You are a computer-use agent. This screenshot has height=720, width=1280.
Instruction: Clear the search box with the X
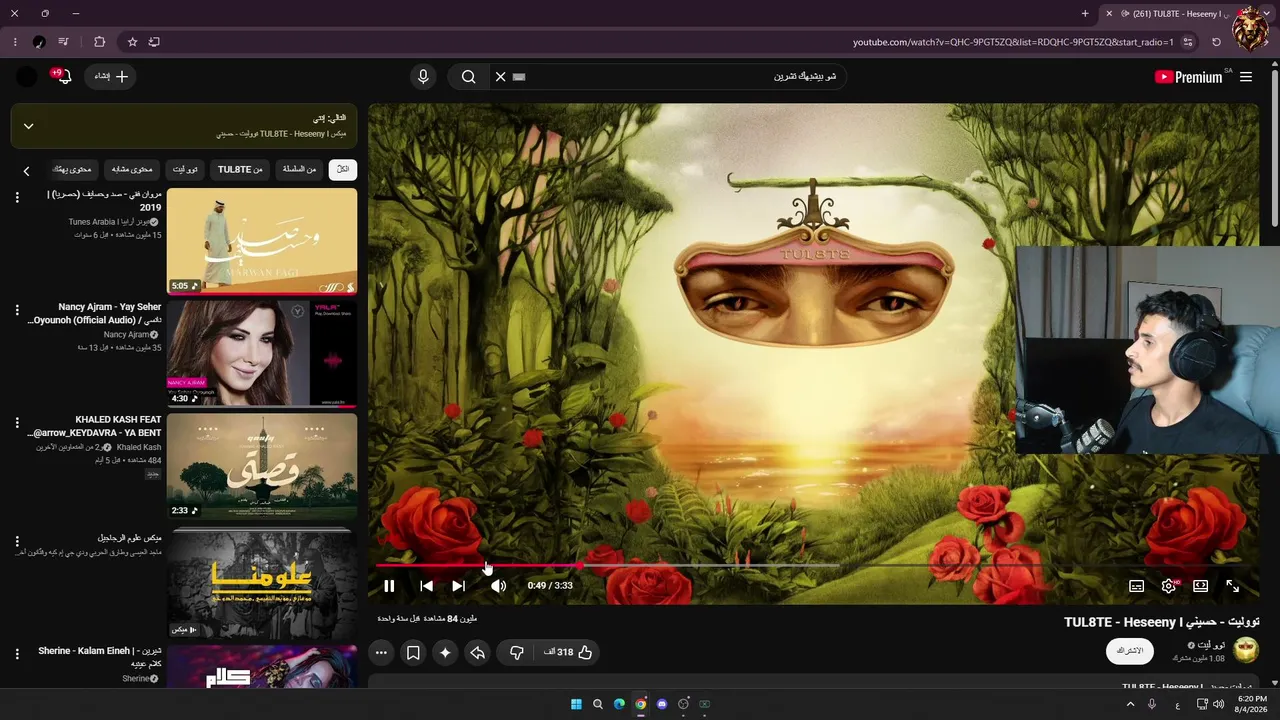pos(501,77)
